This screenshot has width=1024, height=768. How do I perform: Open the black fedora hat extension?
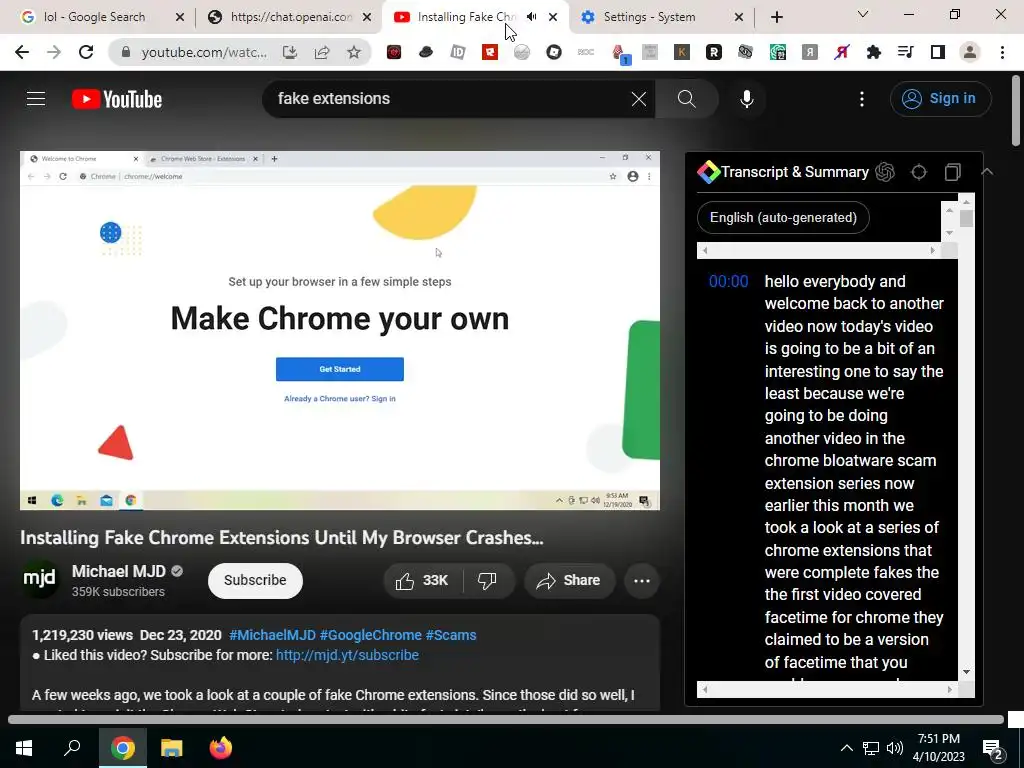coord(426,52)
